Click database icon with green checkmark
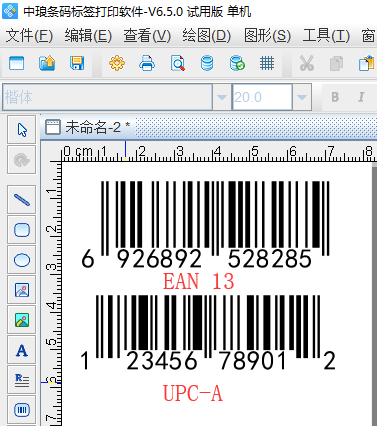Image resolution: width=377 pixels, height=426 pixels. tap(237, 63)
